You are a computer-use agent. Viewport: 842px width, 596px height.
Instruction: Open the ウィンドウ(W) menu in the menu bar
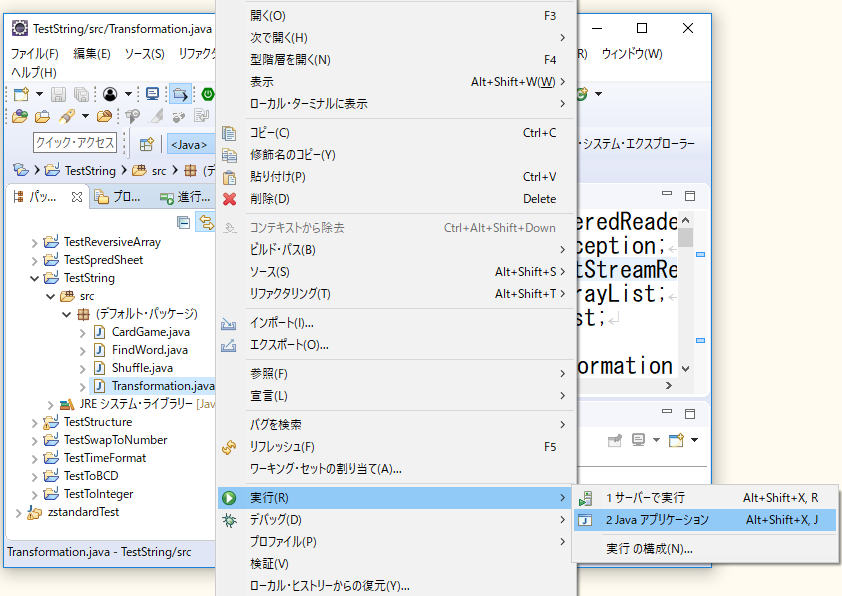[632, 54]
